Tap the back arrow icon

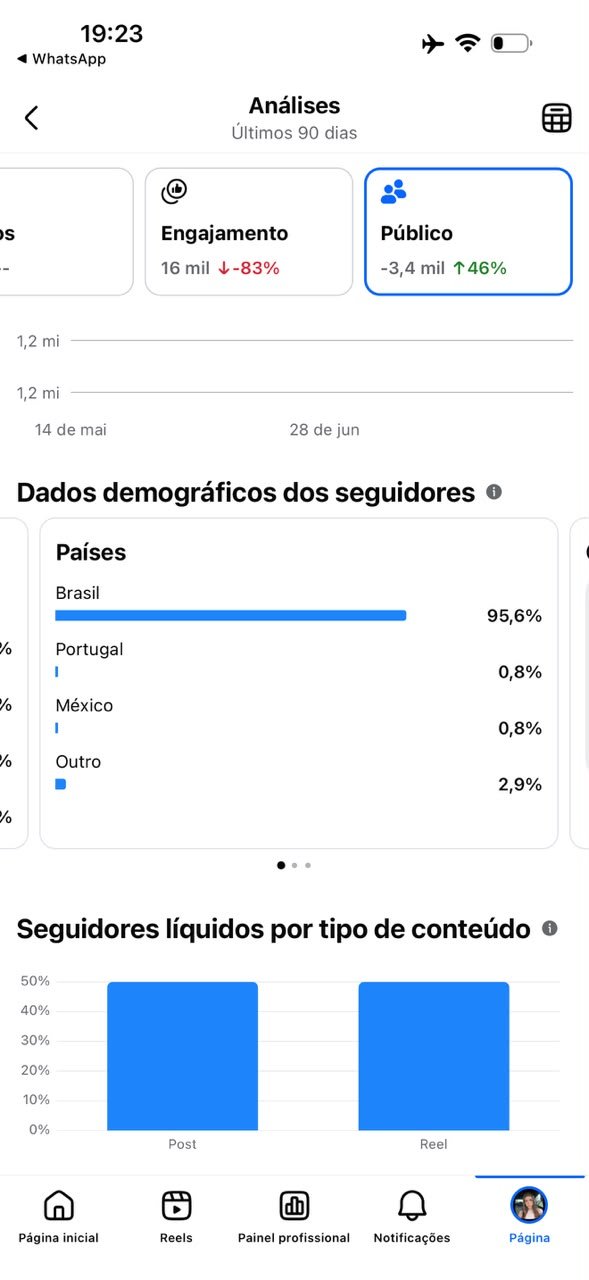point(31,118)
